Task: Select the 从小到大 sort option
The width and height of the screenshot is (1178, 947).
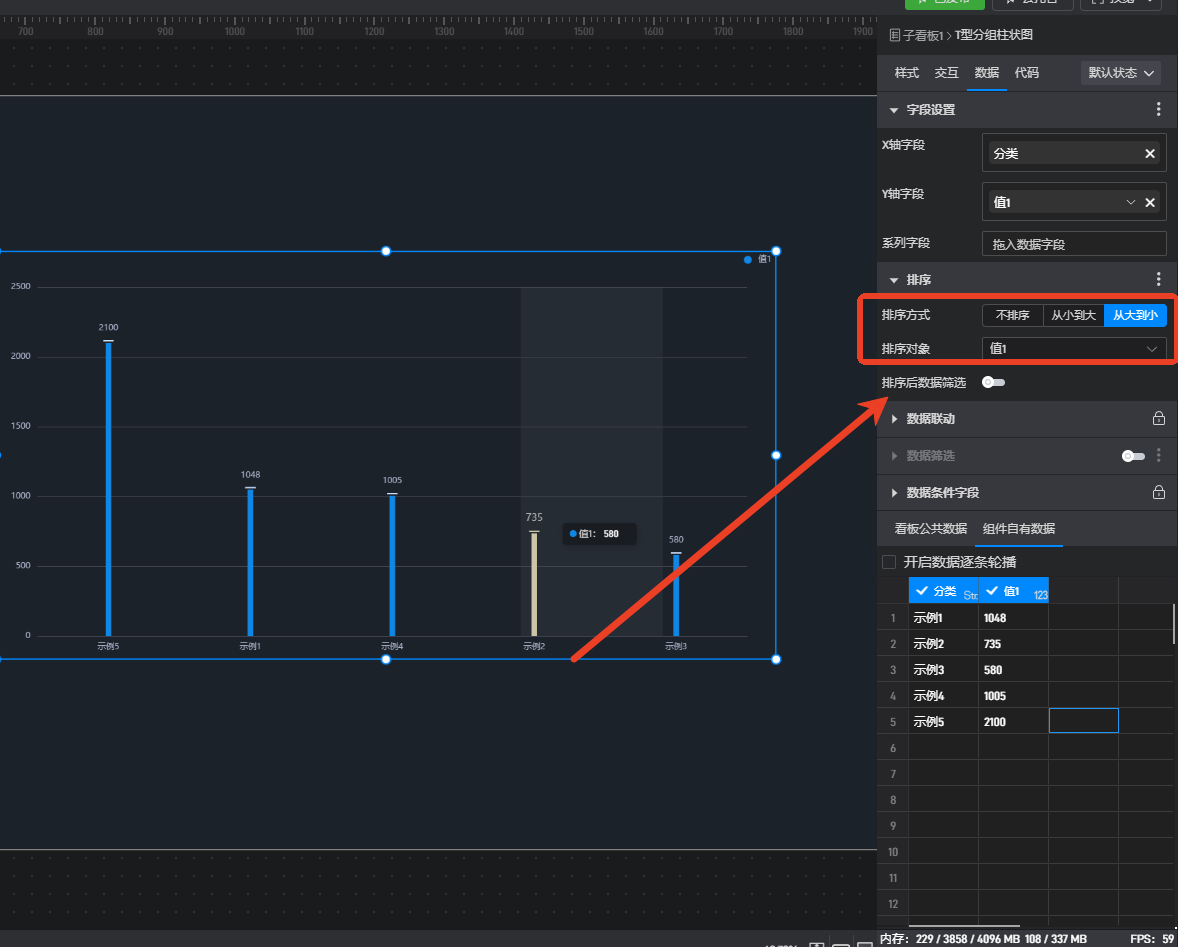Action: tap(1074, 315)
